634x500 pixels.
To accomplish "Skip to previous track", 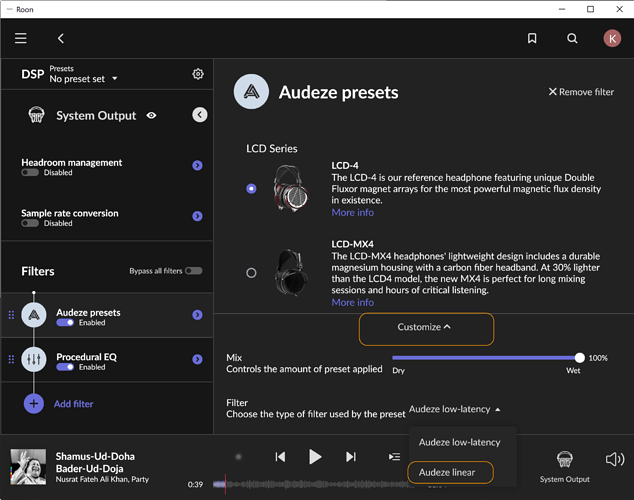I will 280,457.
